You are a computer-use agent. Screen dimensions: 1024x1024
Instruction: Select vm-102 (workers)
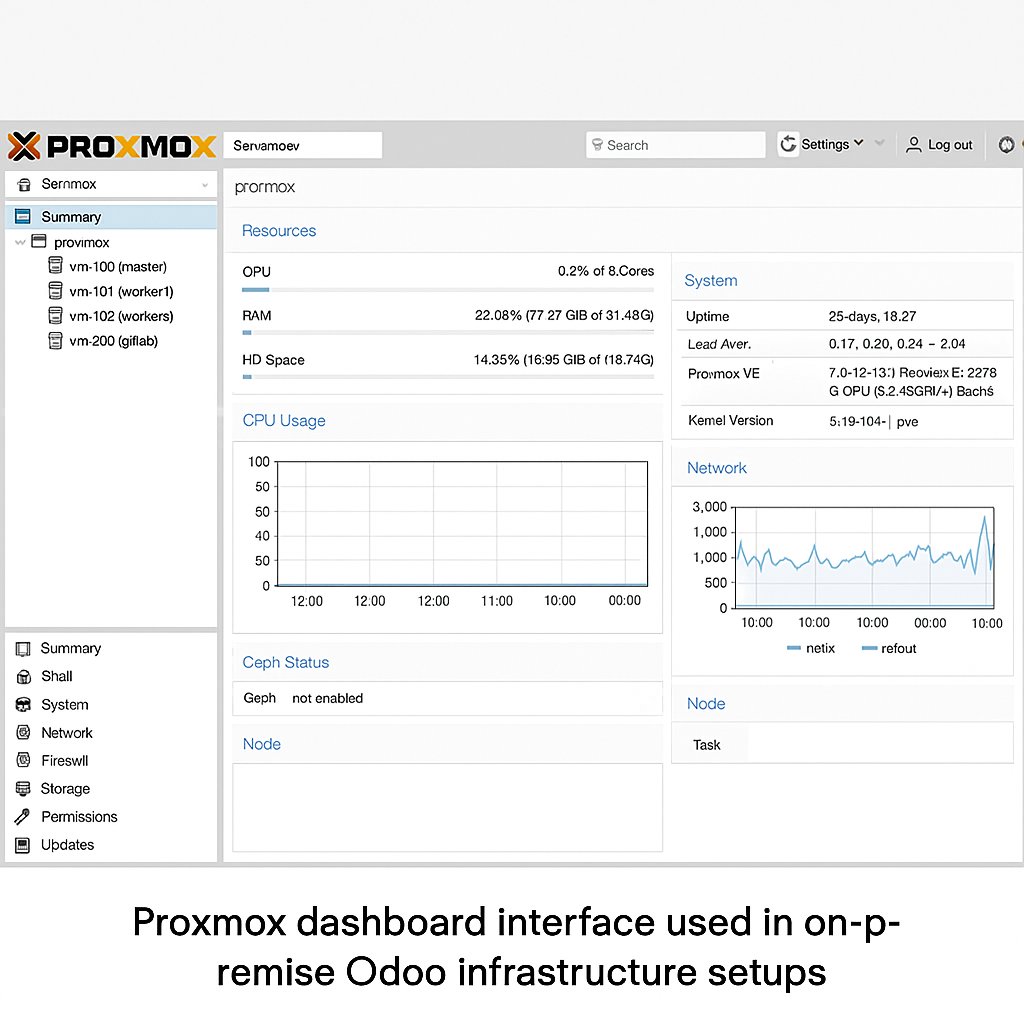click(x=121, y=317)
